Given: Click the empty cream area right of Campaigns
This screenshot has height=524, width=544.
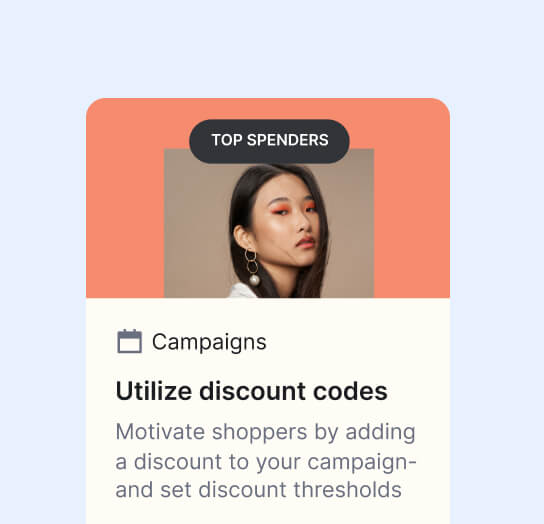Looking at the screenshot, I should click(x=357, y=342).
